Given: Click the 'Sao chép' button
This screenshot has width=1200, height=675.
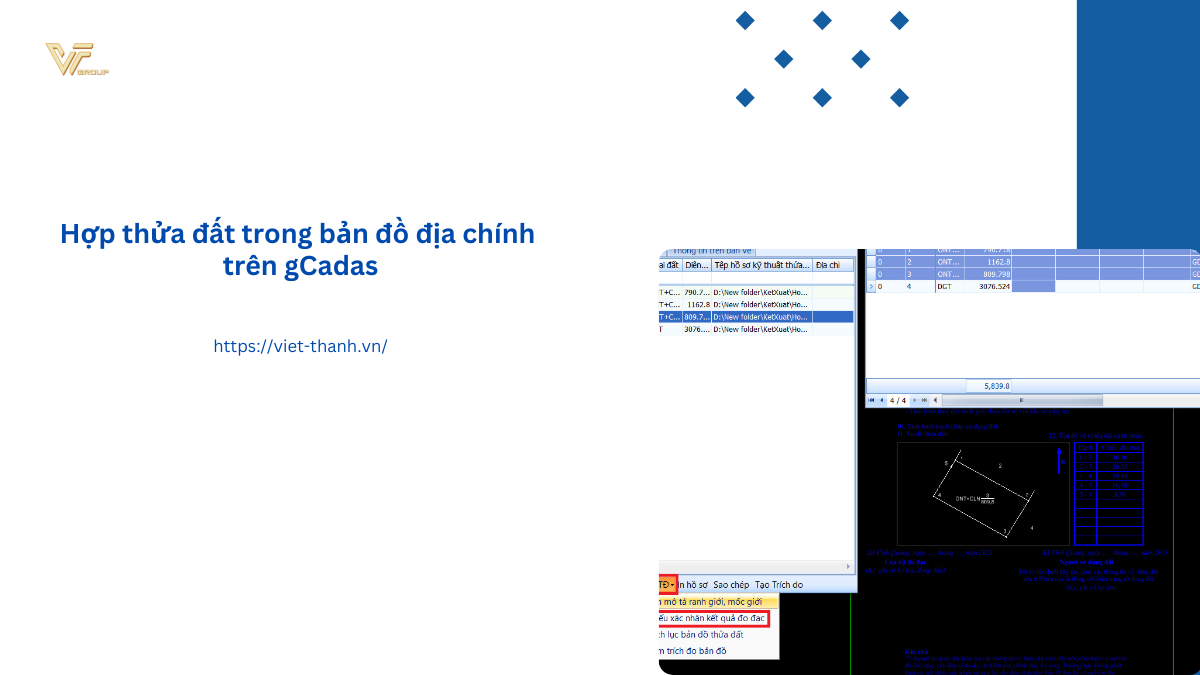Looking at the screenshot, I should coord(731,584).
